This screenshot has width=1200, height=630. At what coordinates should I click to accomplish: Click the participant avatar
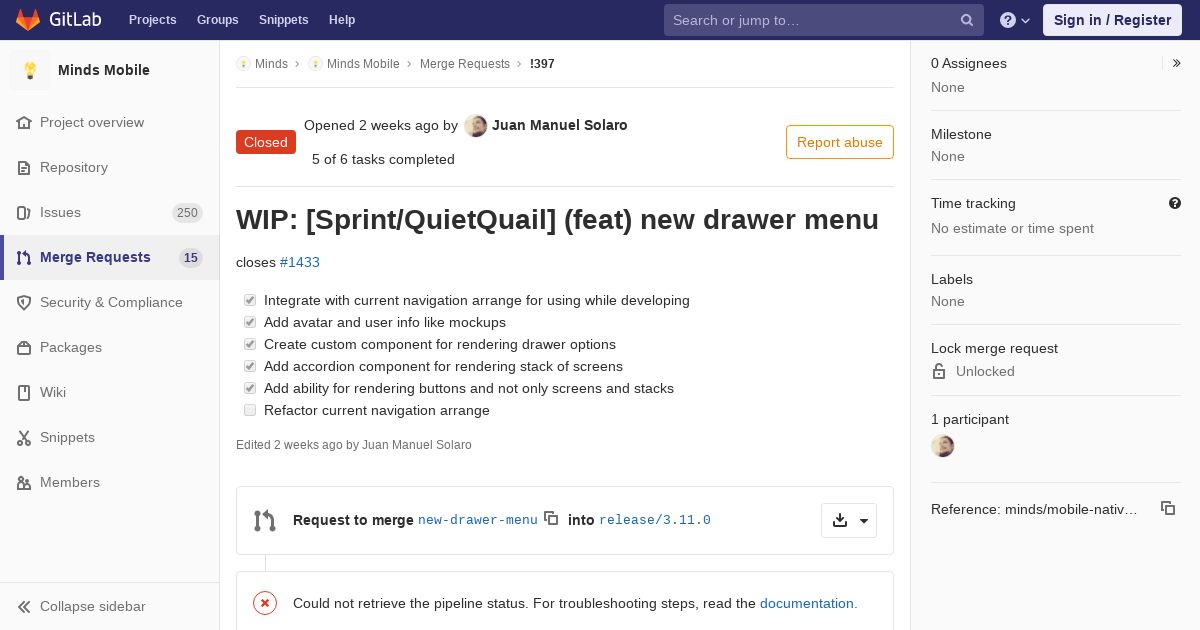(943, 446)
